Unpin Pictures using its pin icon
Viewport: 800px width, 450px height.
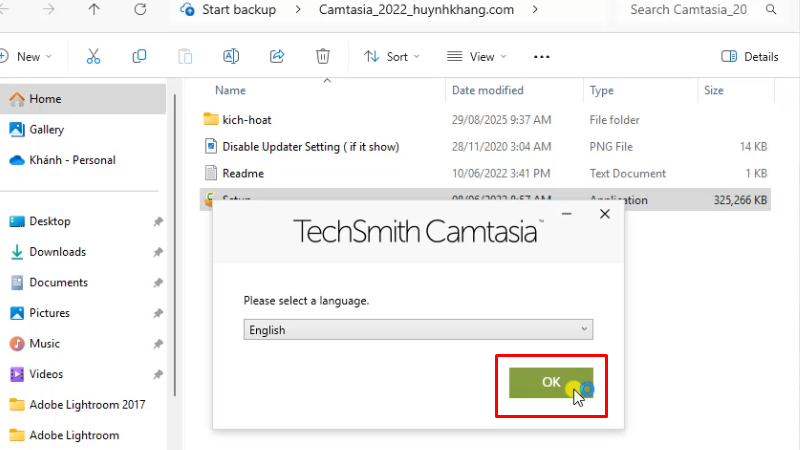(x=158, y=313)
